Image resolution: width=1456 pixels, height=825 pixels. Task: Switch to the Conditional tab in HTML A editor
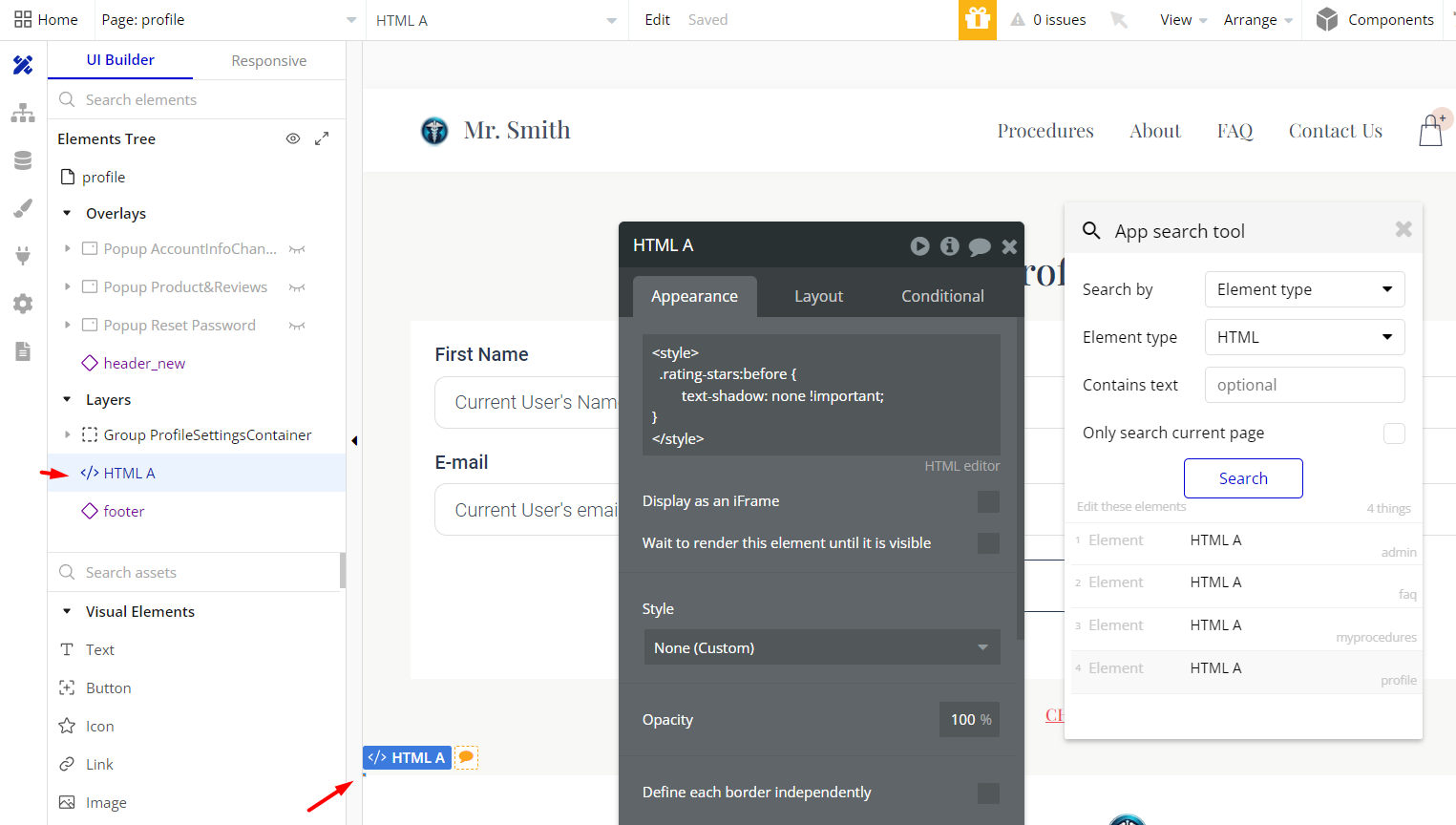(x=942, y=296)
